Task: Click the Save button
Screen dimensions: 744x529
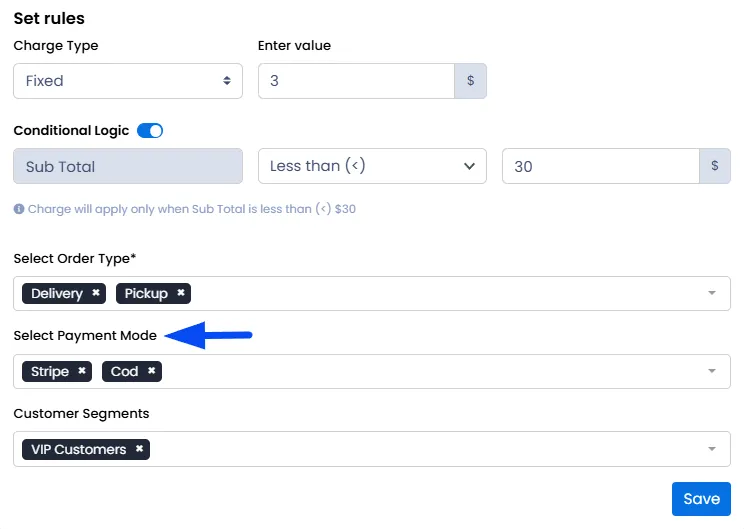Action: 701,499
